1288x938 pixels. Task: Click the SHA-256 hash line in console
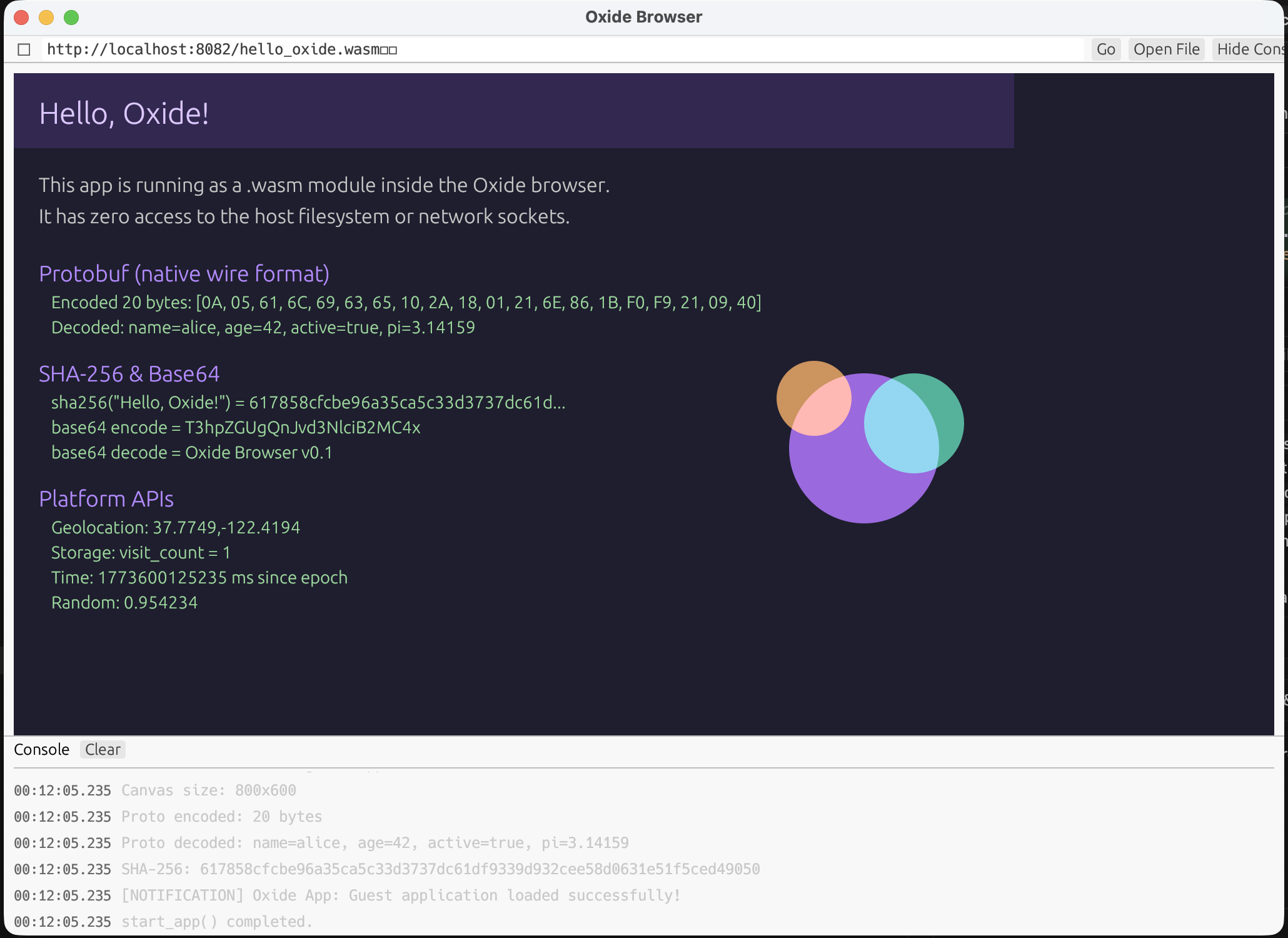(x=438, y=869)
